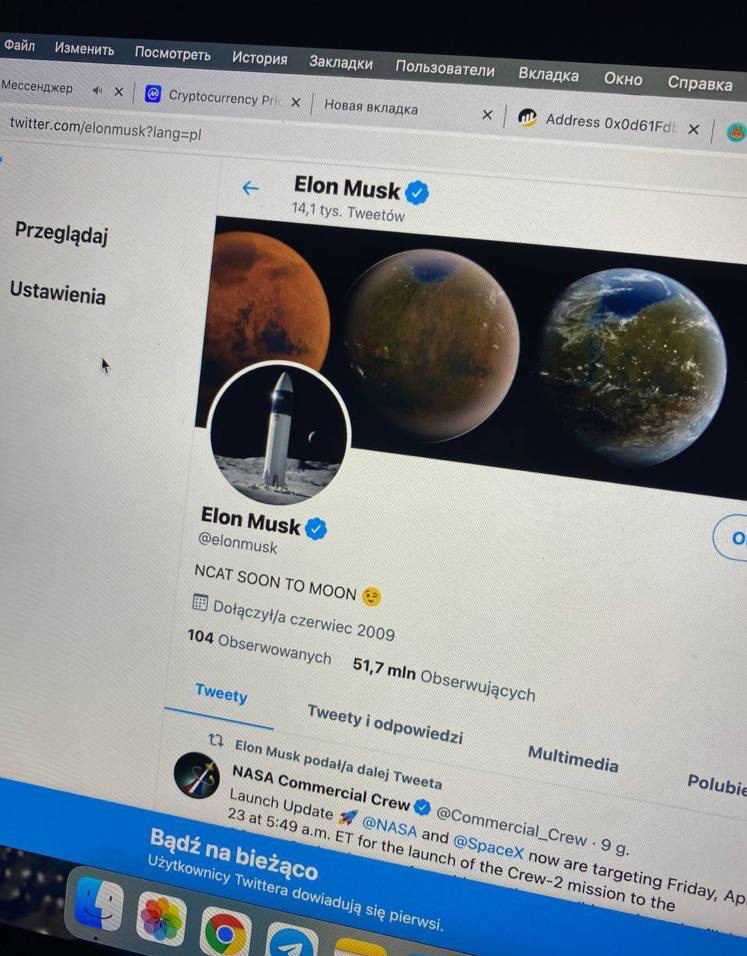This screenshot has height=956, width=747.
Task: Click the twitter.com/elonmusk address bar
Action: [105, 127]
